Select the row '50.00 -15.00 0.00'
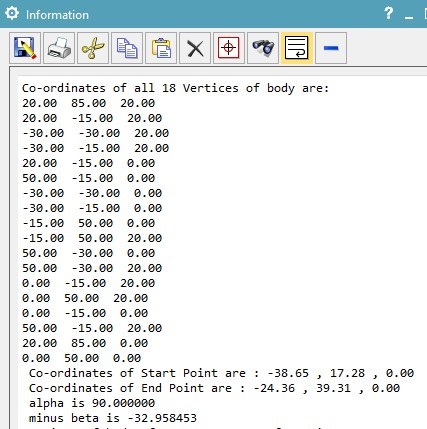 click(x=89, y=178)
